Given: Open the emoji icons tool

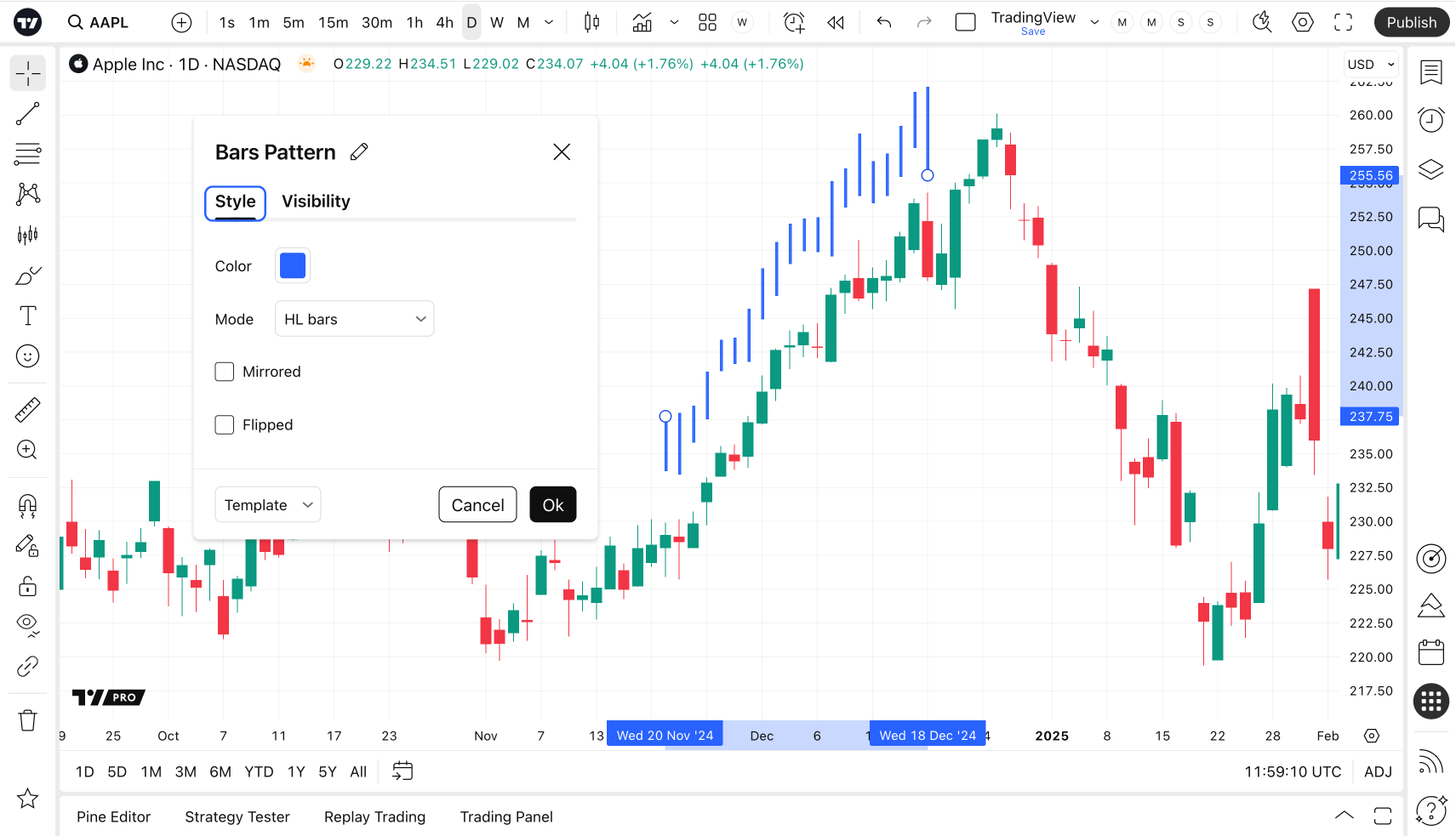Looking at the screenshot, I should (x=28, y=356).
